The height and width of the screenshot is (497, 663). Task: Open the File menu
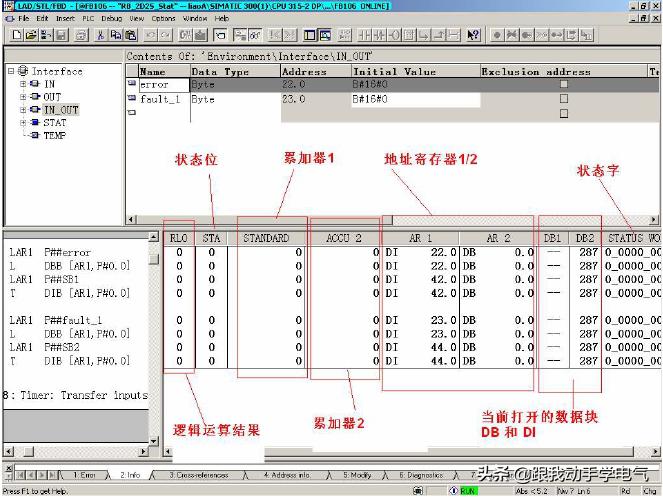click(x=24, y=19)
